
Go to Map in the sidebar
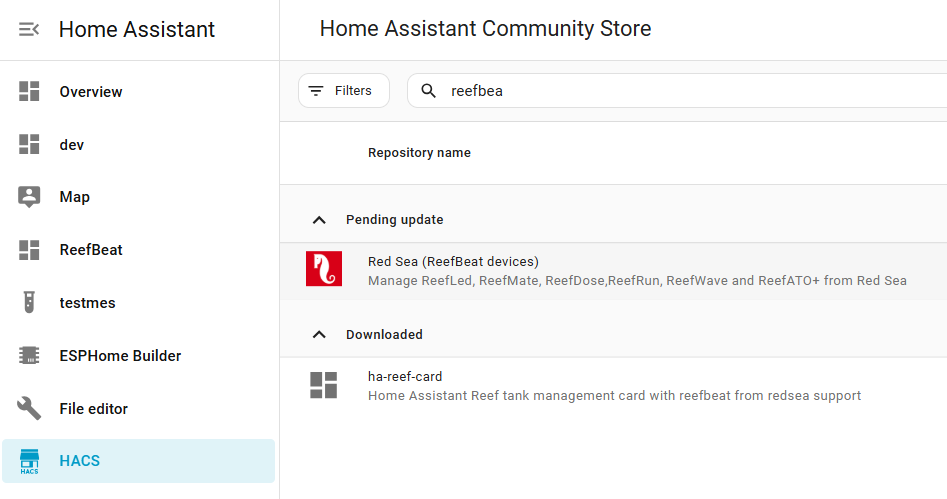click(x=138, y=197)
